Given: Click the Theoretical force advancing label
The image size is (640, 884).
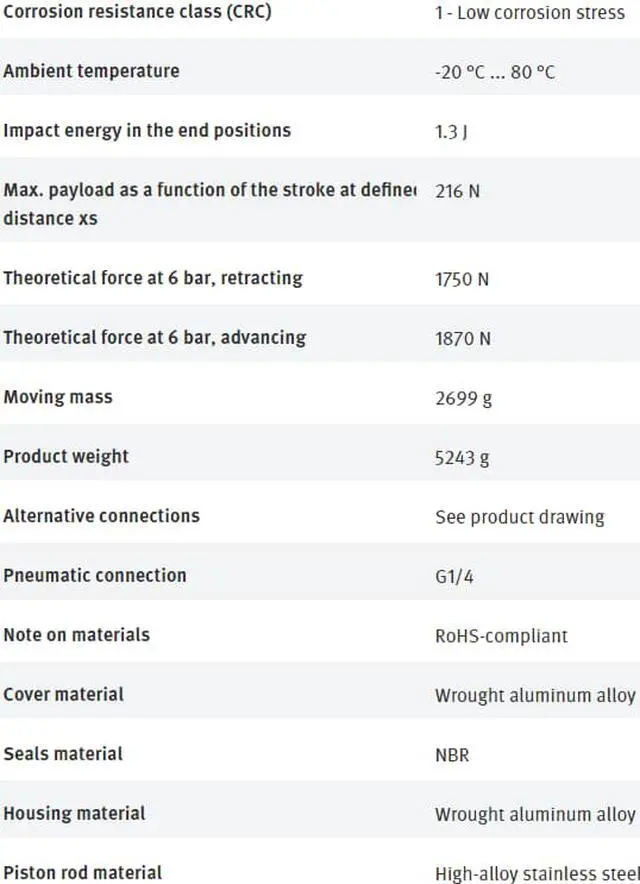Looking at the screenshot, I should pyautogui.click(x=154, y=337).
